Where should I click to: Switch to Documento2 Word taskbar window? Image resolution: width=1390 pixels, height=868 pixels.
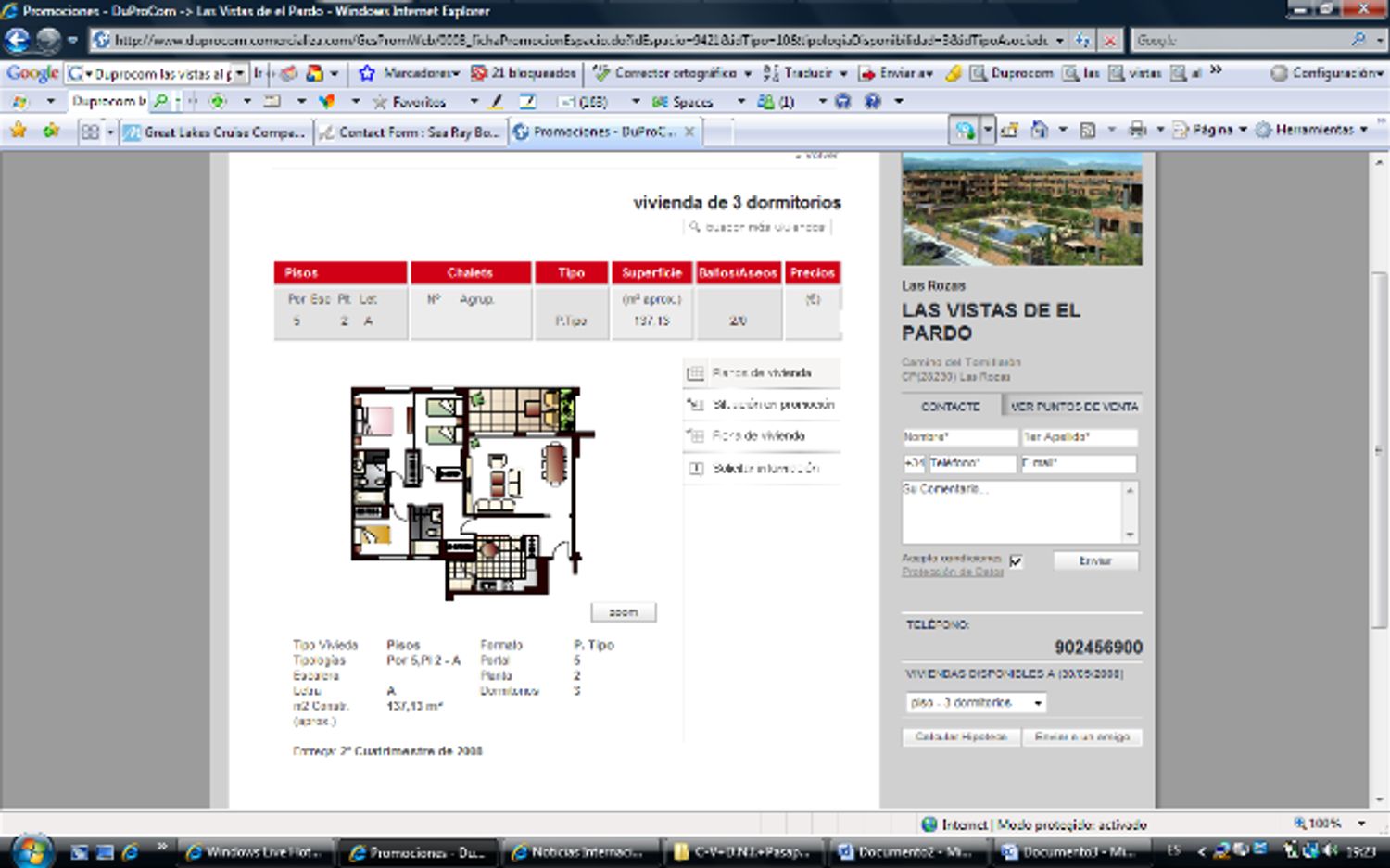[x=905, y=851]
